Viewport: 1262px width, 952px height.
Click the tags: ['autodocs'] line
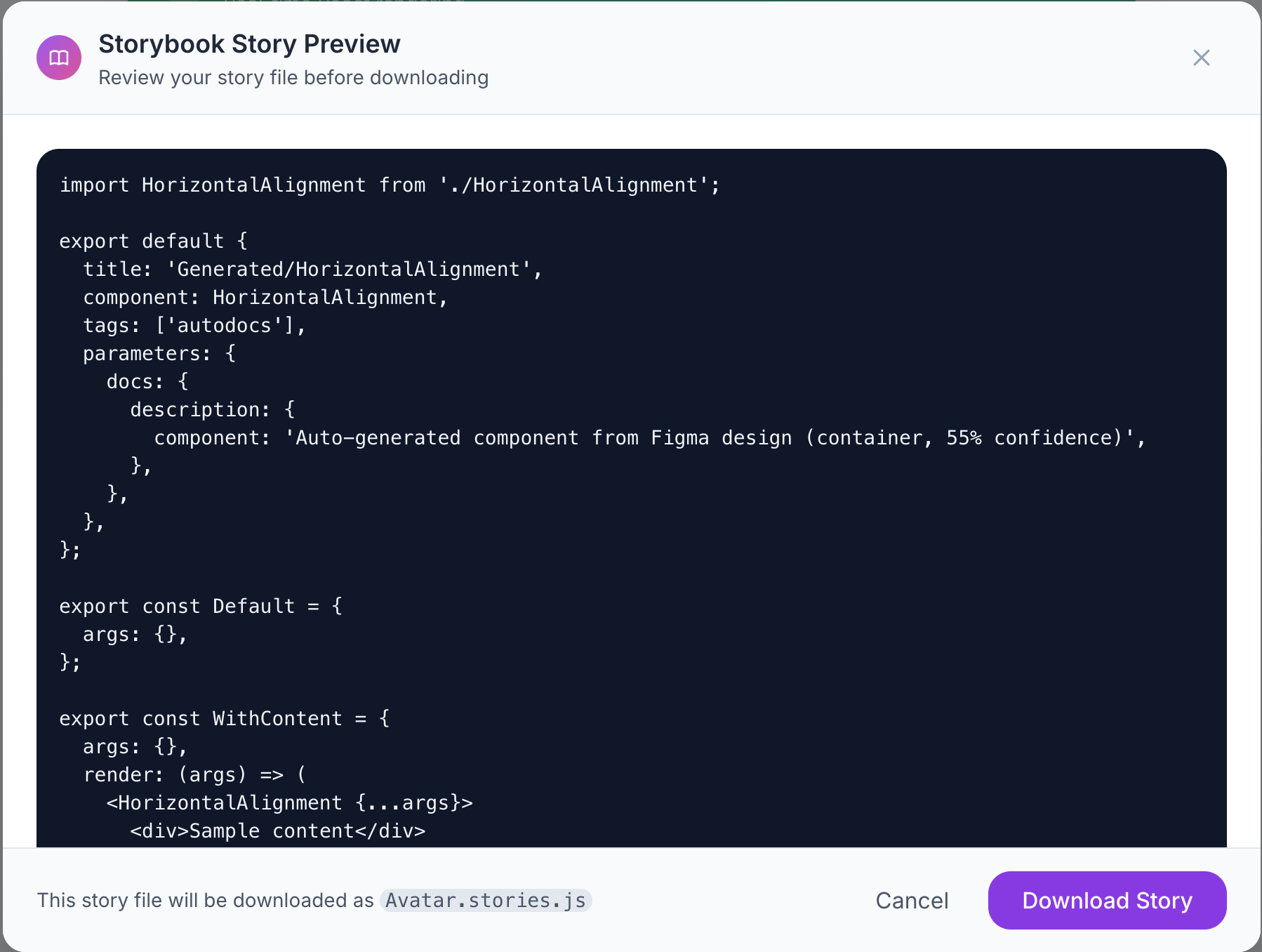(x=194, y=326)
